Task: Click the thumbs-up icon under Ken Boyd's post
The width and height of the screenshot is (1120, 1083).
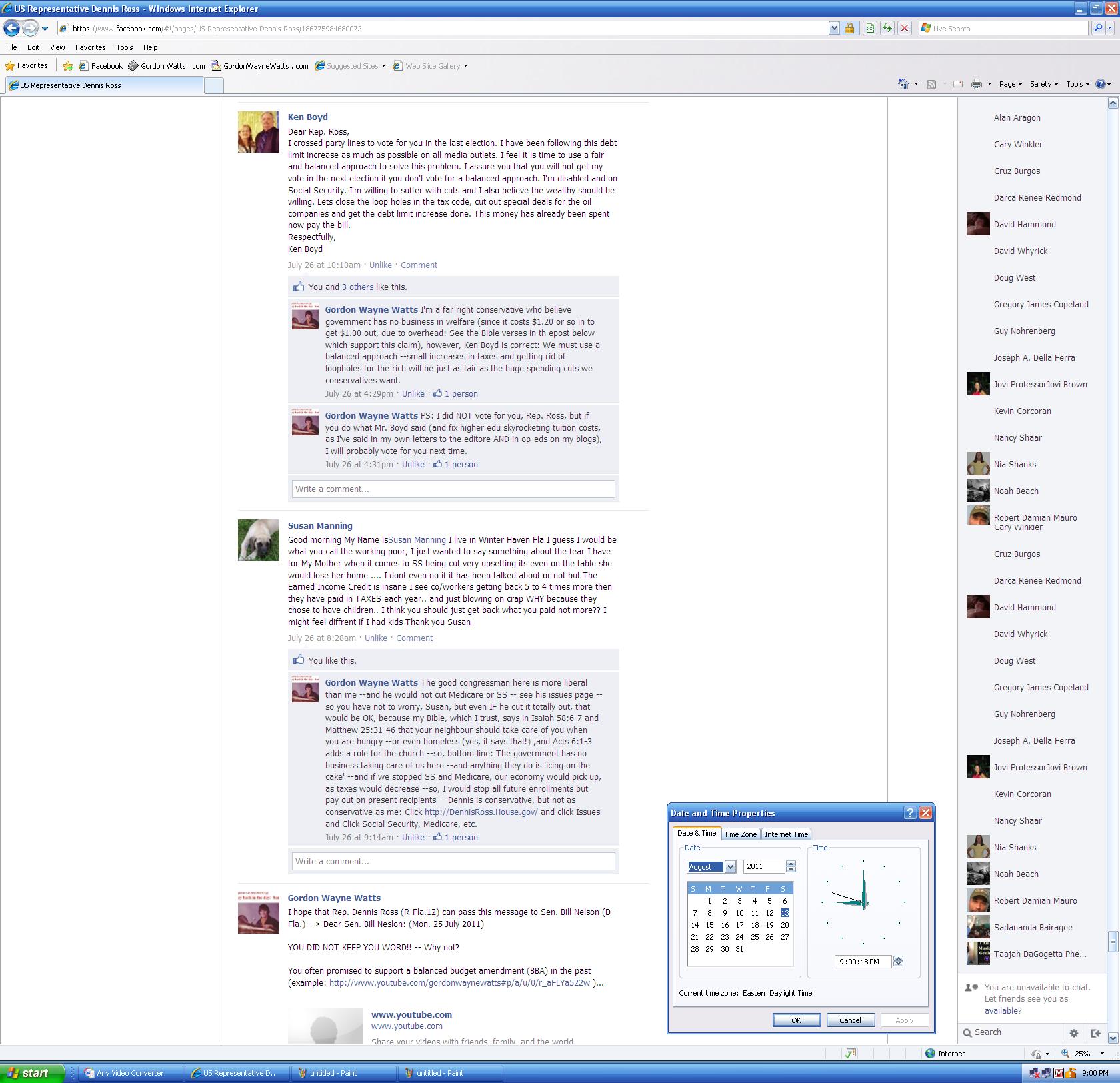Action: pyautogui.click(x=298, y=287)
